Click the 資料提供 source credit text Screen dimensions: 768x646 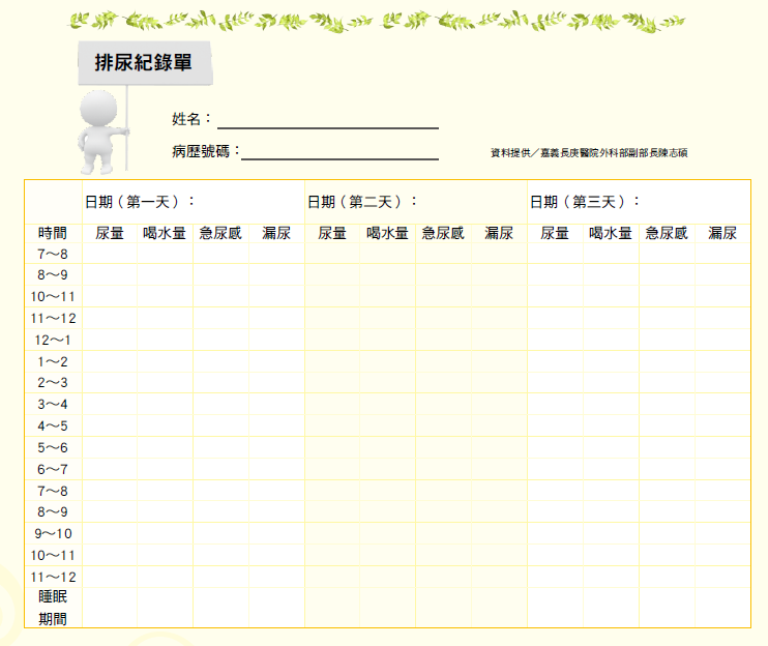coord(588,153)
